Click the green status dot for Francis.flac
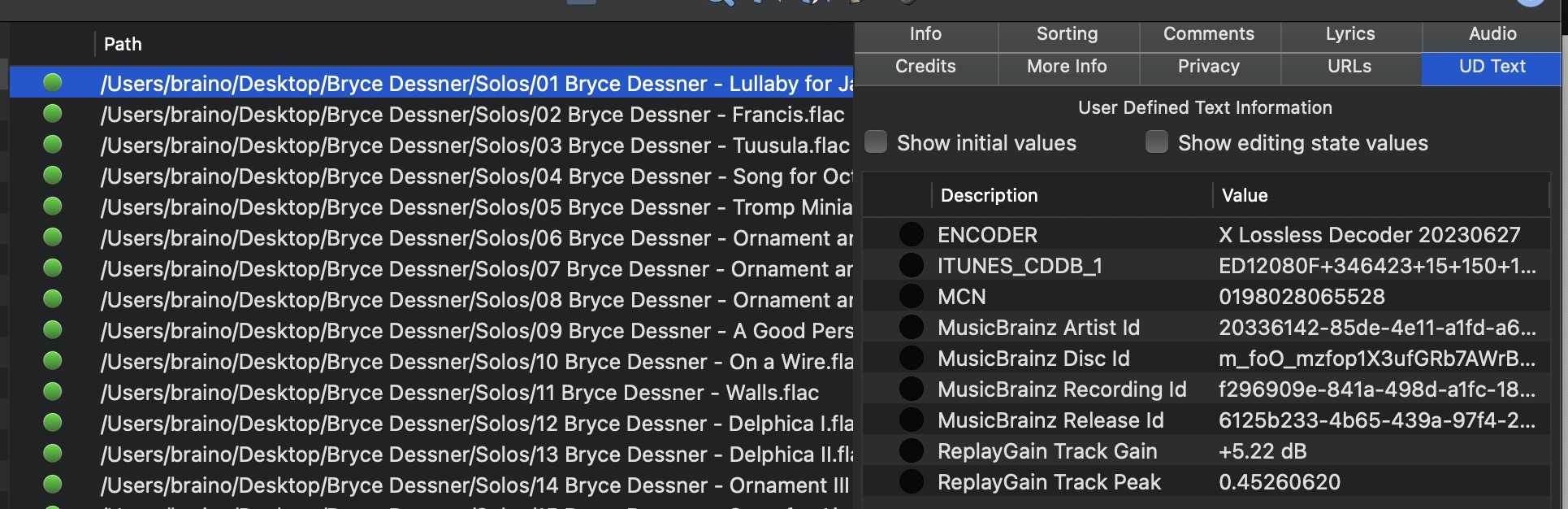Screen dimensions: 1568x509 click(53, 114)
